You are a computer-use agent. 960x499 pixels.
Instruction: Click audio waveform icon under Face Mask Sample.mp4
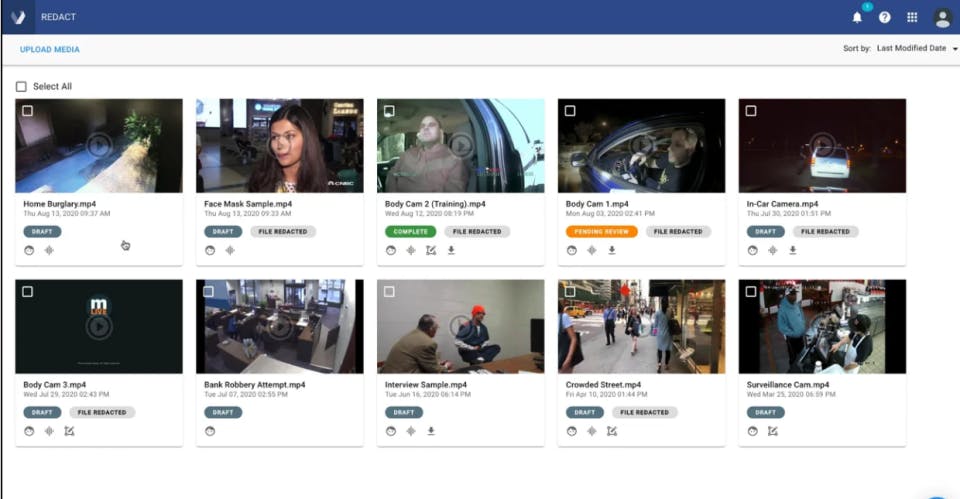tap(230, 250)
